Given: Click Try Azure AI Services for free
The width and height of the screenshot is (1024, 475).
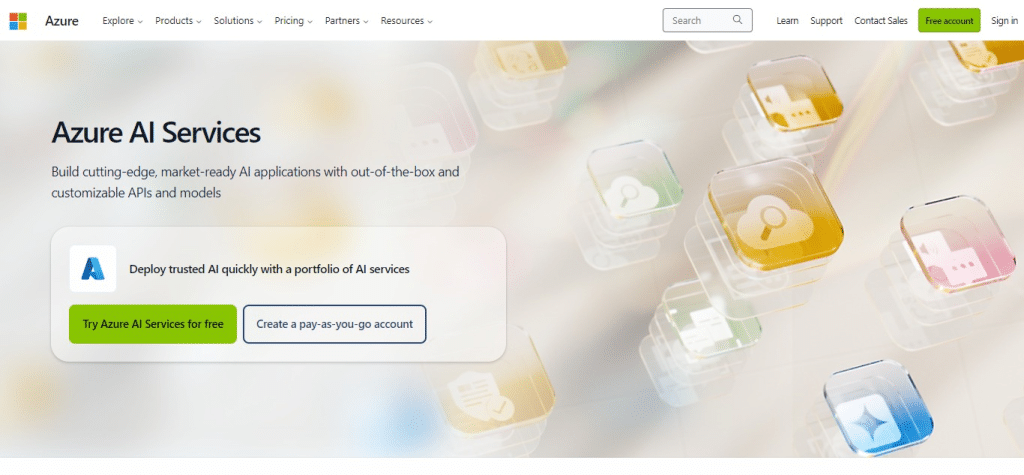Looking at the screenshot, I should point(153,324).
